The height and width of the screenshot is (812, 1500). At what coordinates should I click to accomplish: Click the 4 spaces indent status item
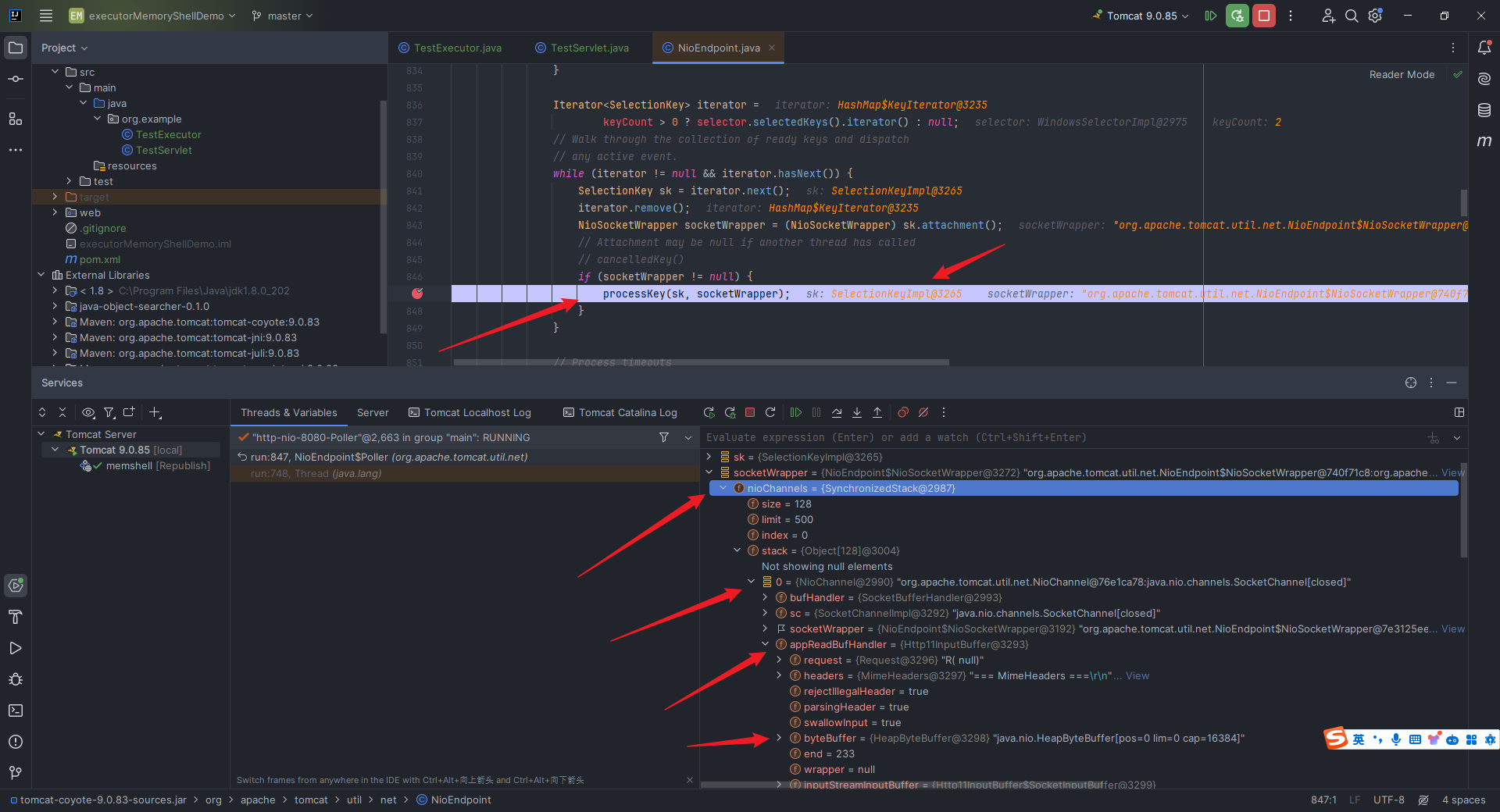tap(1464, 800)
